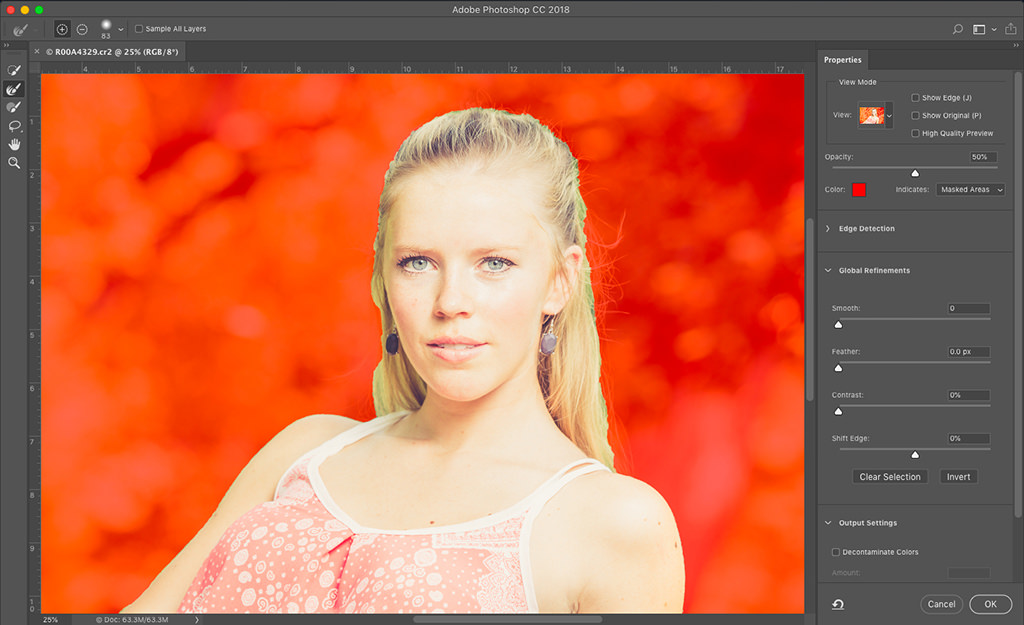
Task: Select the Hand tool
Action: [14, 144]
